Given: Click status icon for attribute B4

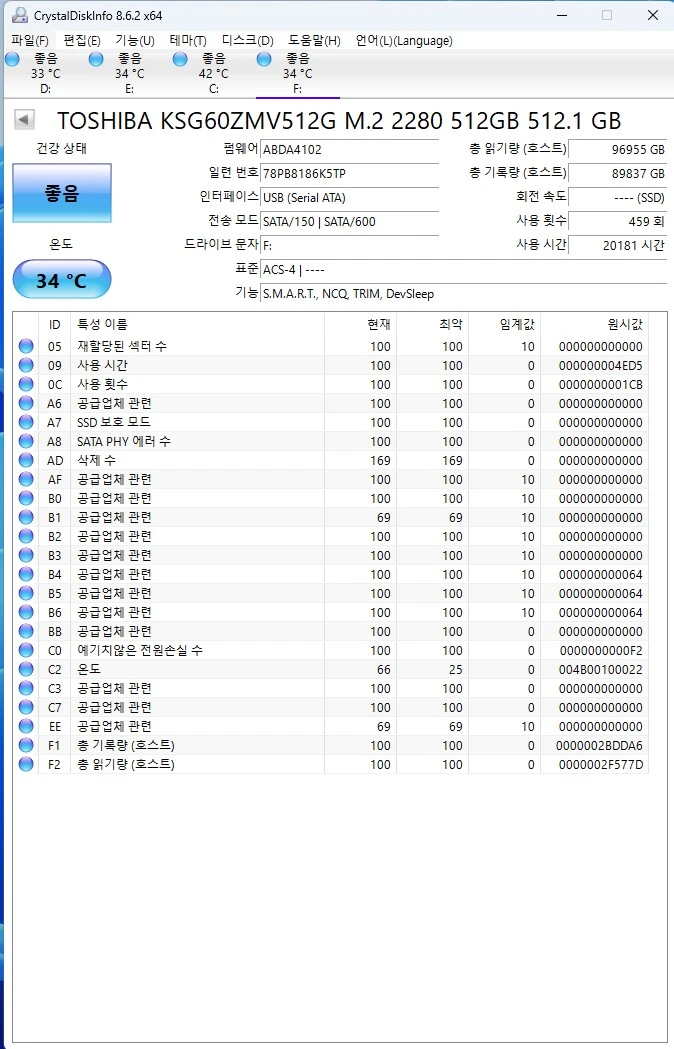Looking at the screenshot, I should pos(26,574).
